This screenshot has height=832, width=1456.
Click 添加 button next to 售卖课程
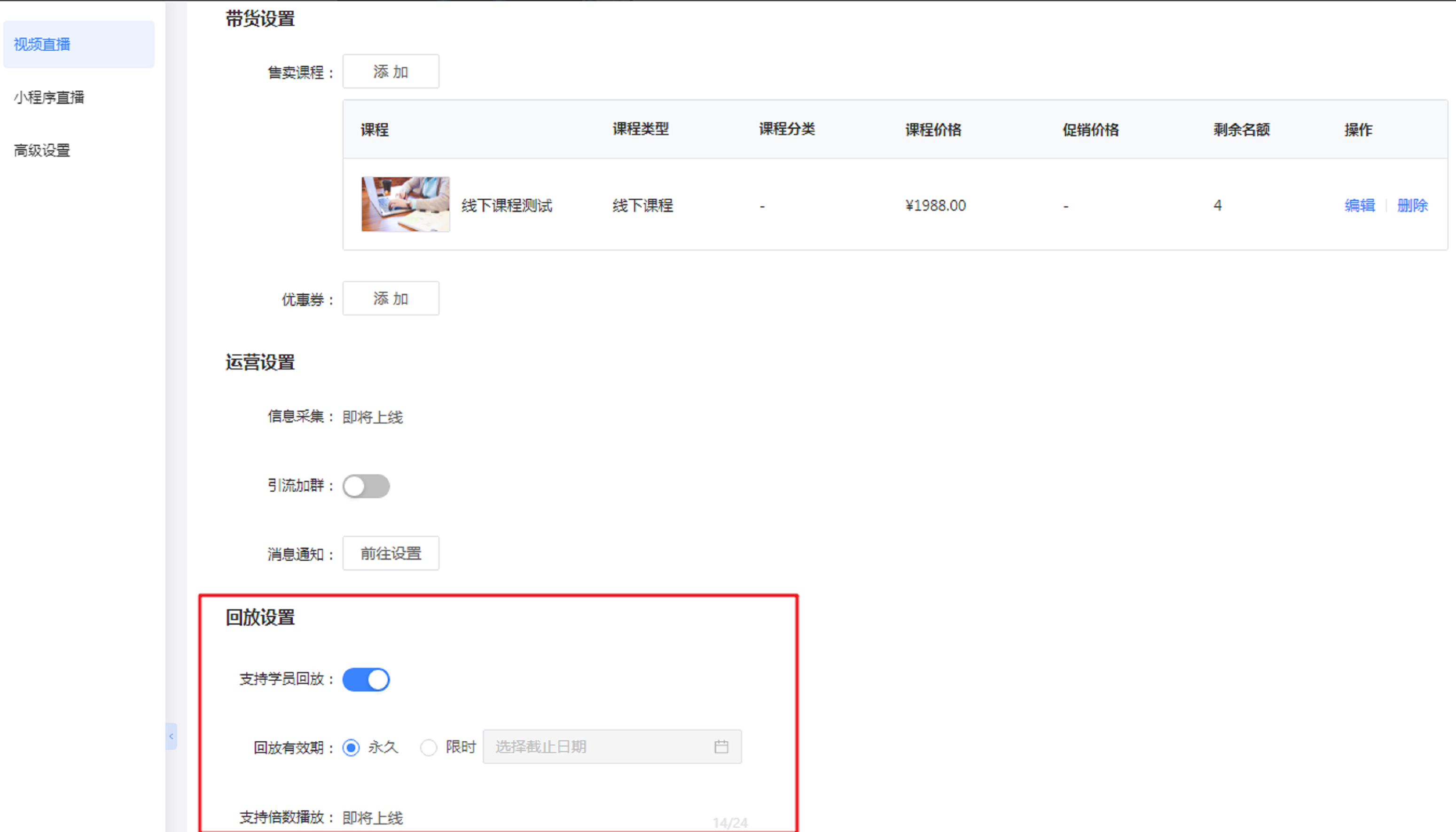pos(391,71)
